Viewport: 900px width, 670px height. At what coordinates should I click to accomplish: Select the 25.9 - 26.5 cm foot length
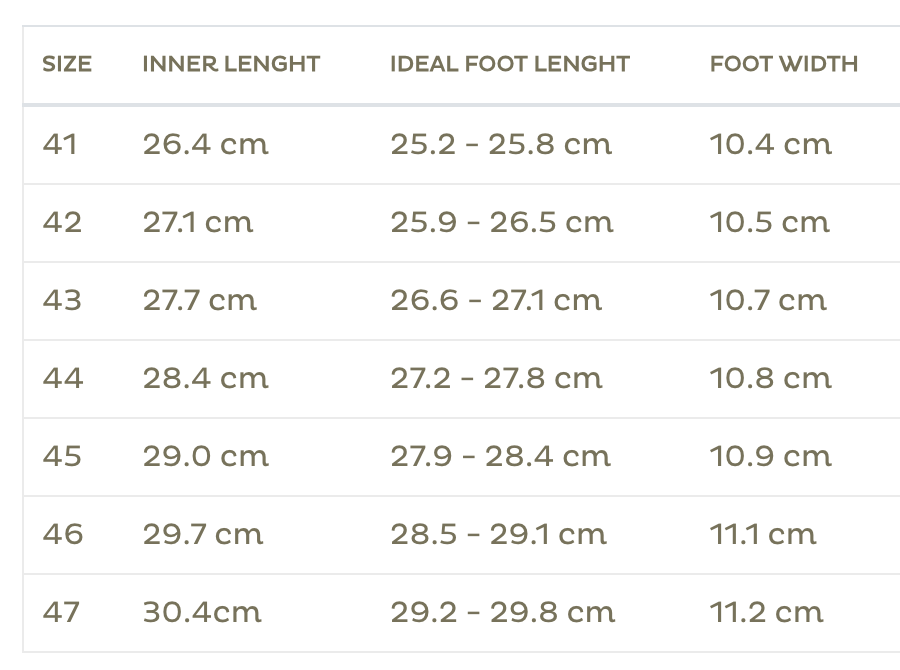[x=502, y=222]
